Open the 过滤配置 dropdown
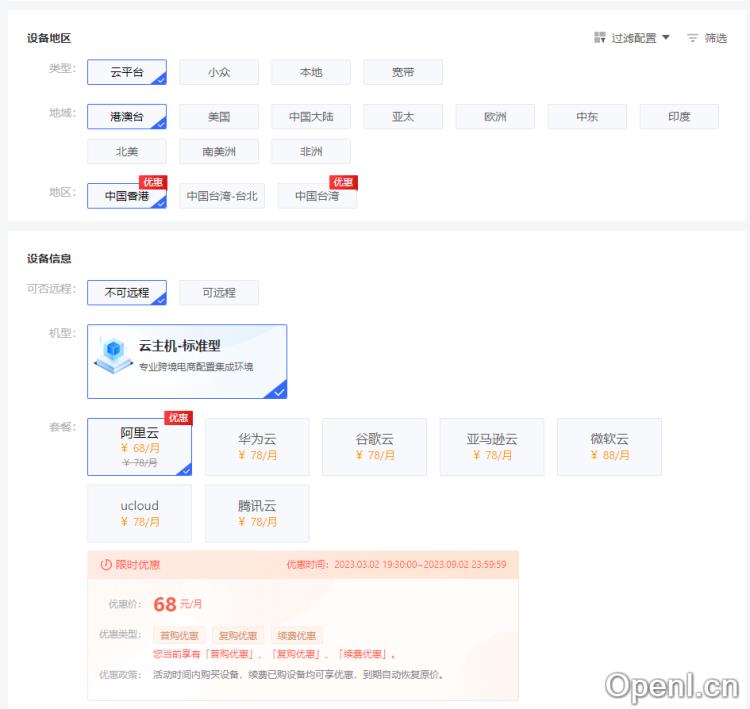 click(631, 38)
